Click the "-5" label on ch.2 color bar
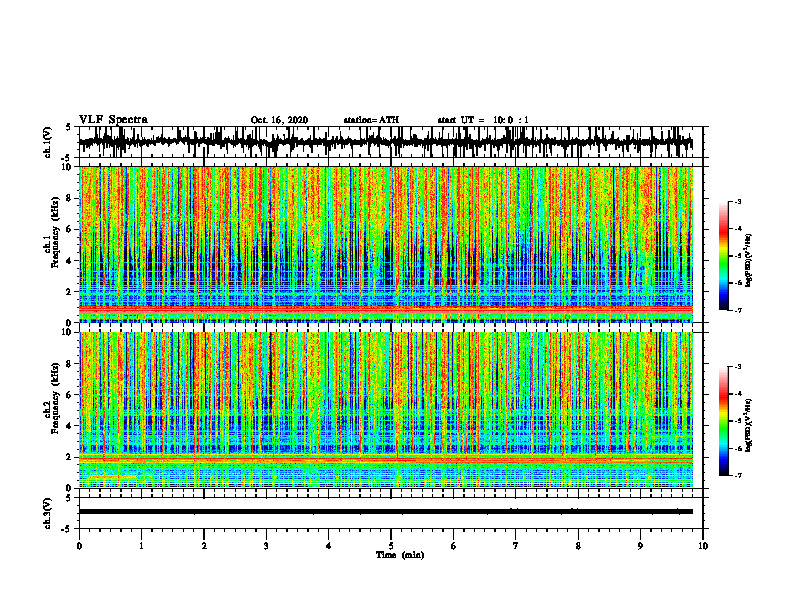792x612 pixels. click(737, 421)
